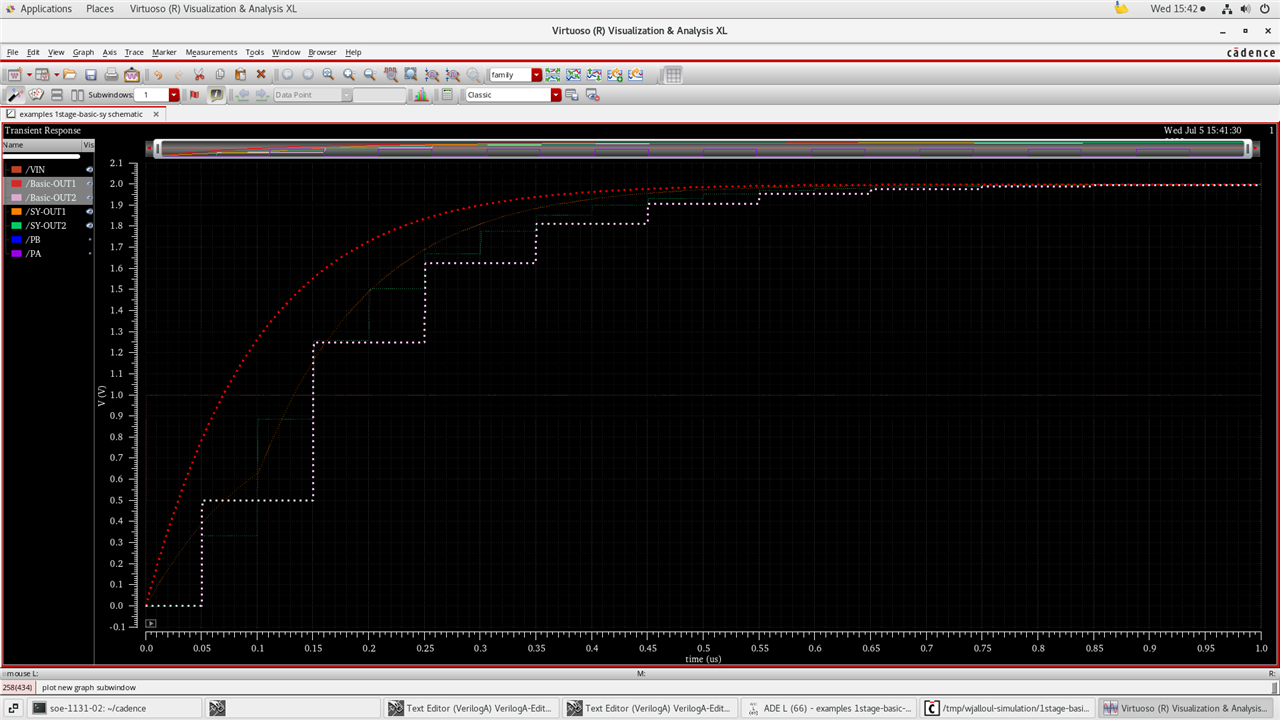Click the paste clipboard icon
Viewport: 1280px width, 720px height.
[x=240, y=75]
